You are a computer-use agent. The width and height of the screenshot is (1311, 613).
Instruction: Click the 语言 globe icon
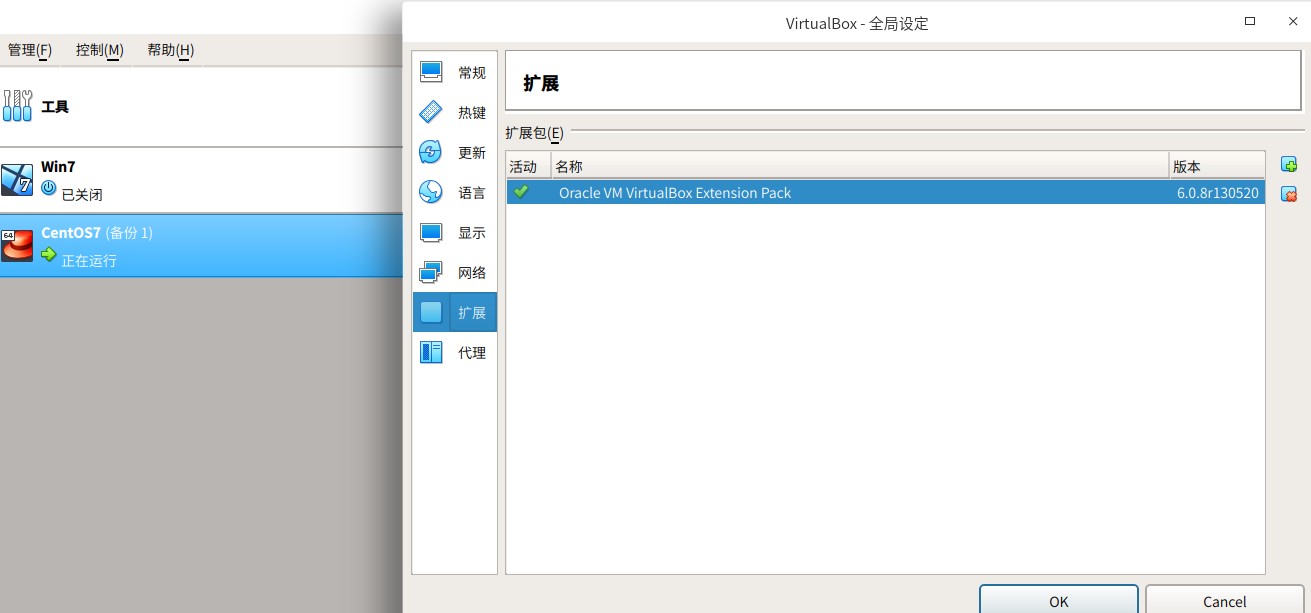[431, 192]
